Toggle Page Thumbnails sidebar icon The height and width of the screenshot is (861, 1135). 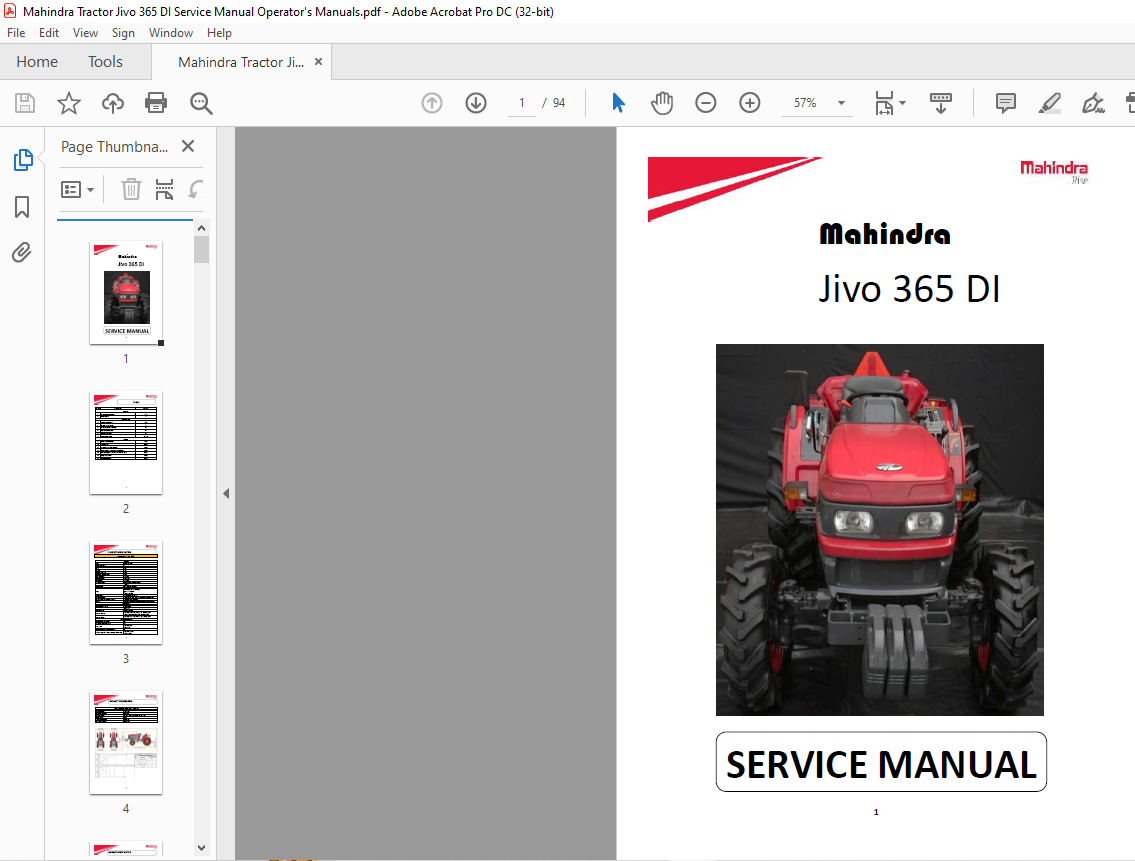(22, 159)
